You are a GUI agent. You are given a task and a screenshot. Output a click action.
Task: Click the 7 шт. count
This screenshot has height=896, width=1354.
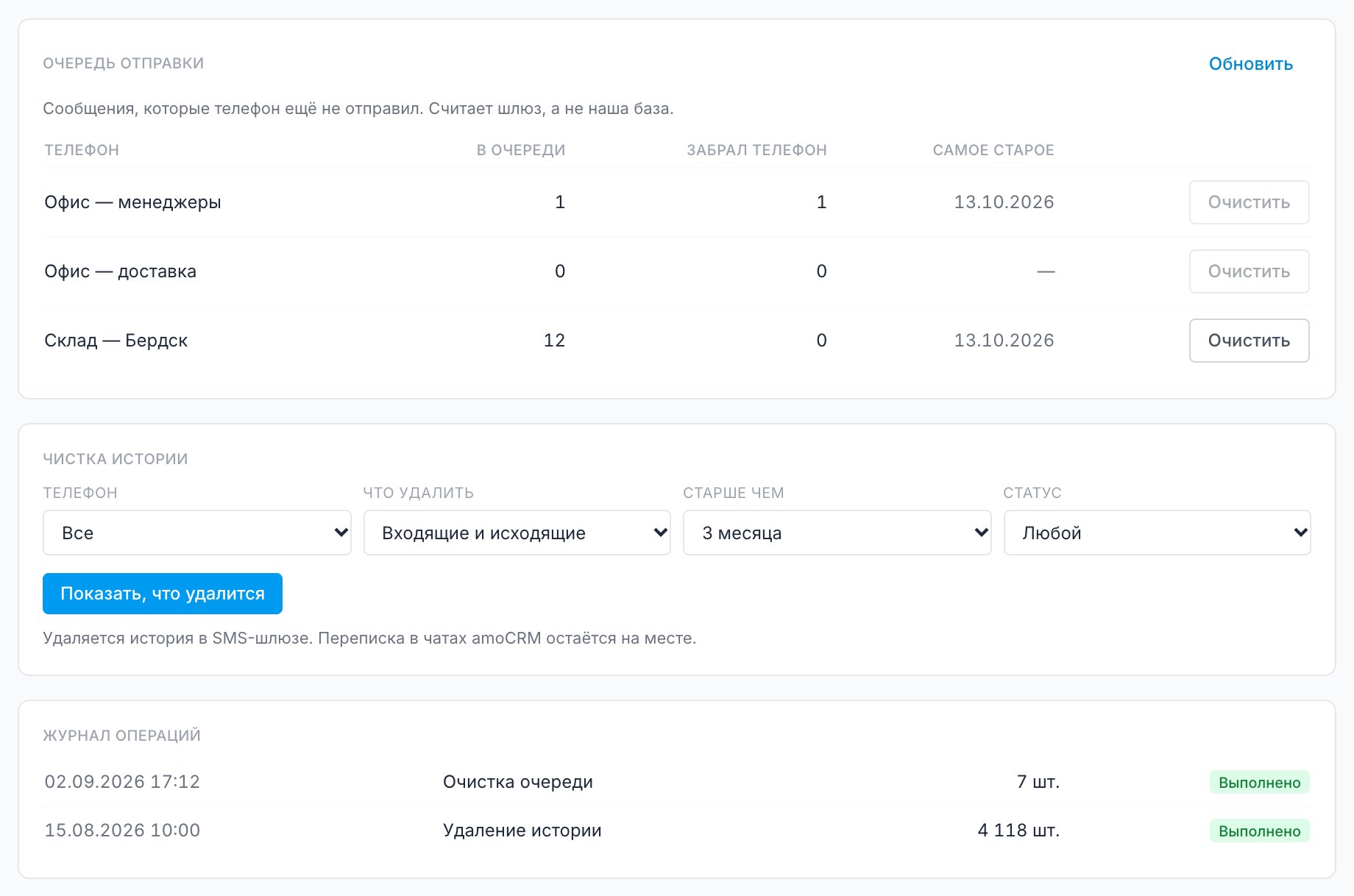pyautogui.click(x=1038, y=782)
